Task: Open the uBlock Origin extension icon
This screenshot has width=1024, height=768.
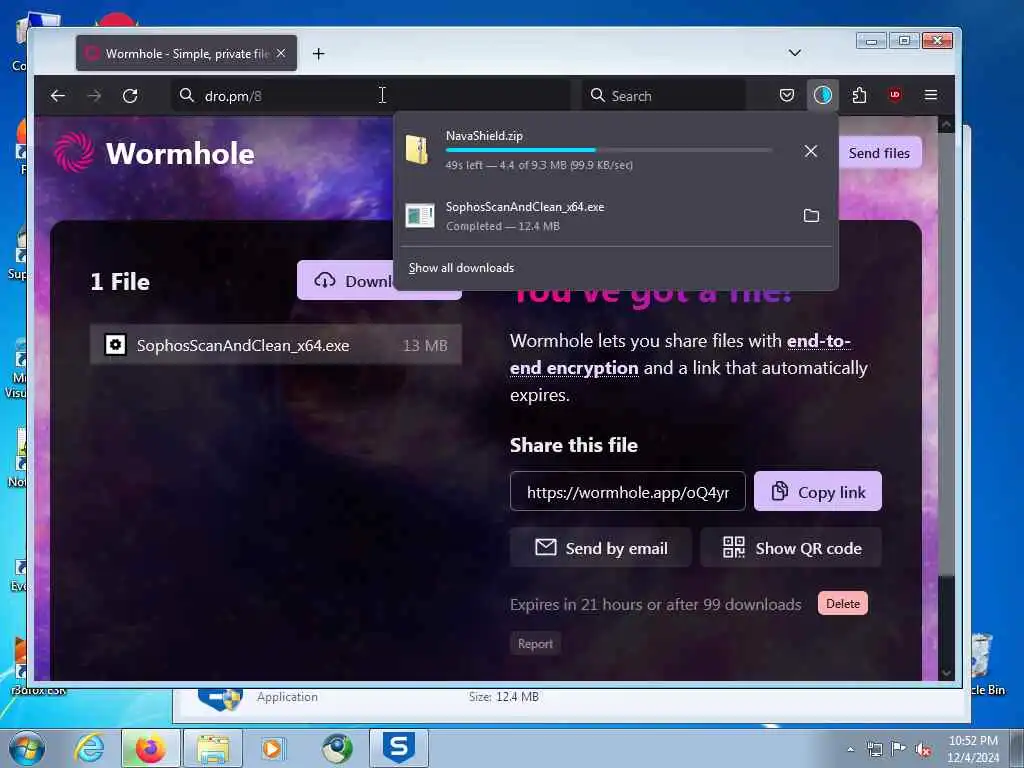Action: tap(895, 95)
